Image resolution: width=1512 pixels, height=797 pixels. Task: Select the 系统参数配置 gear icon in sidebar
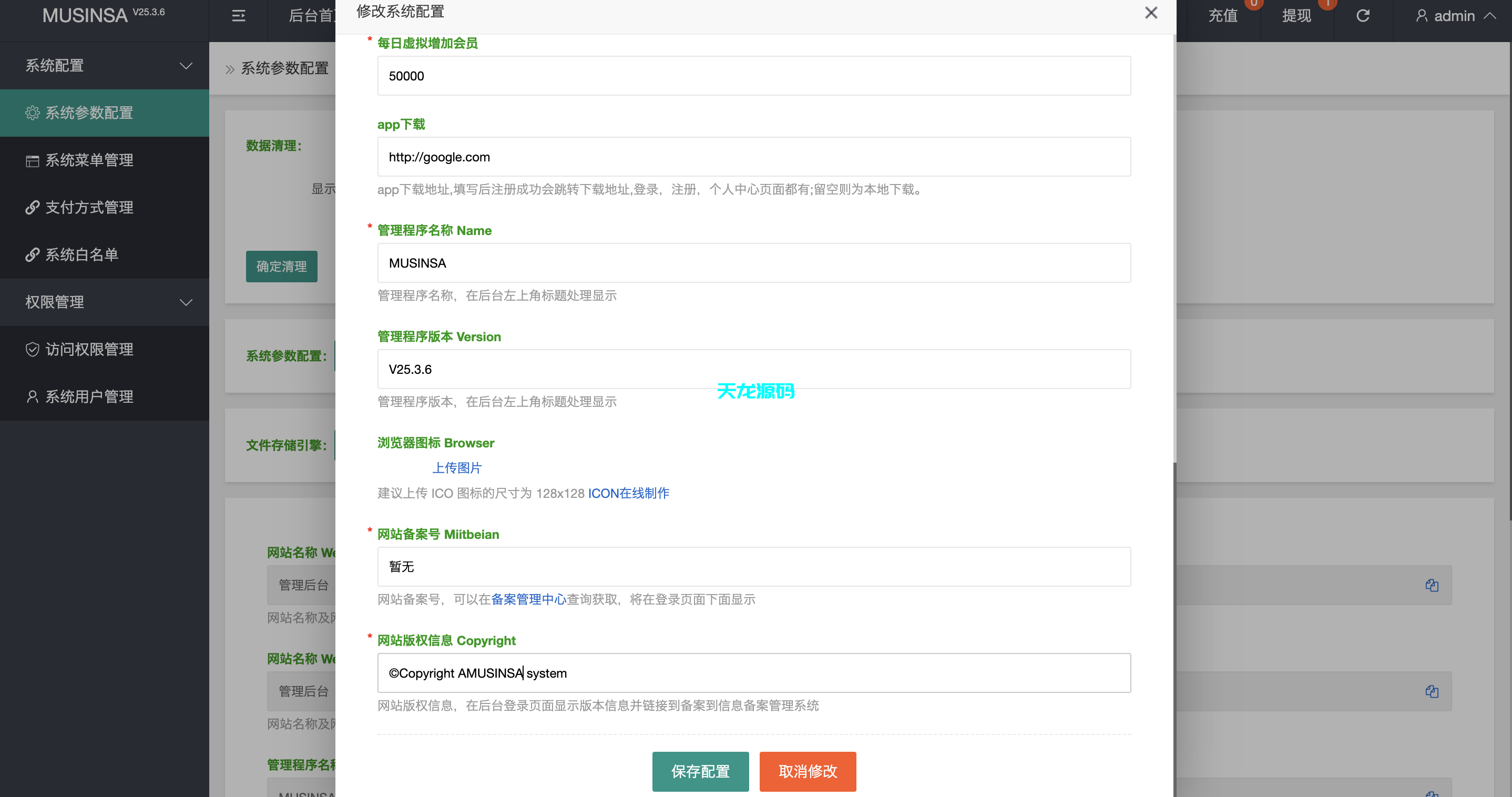click(32, 113)
